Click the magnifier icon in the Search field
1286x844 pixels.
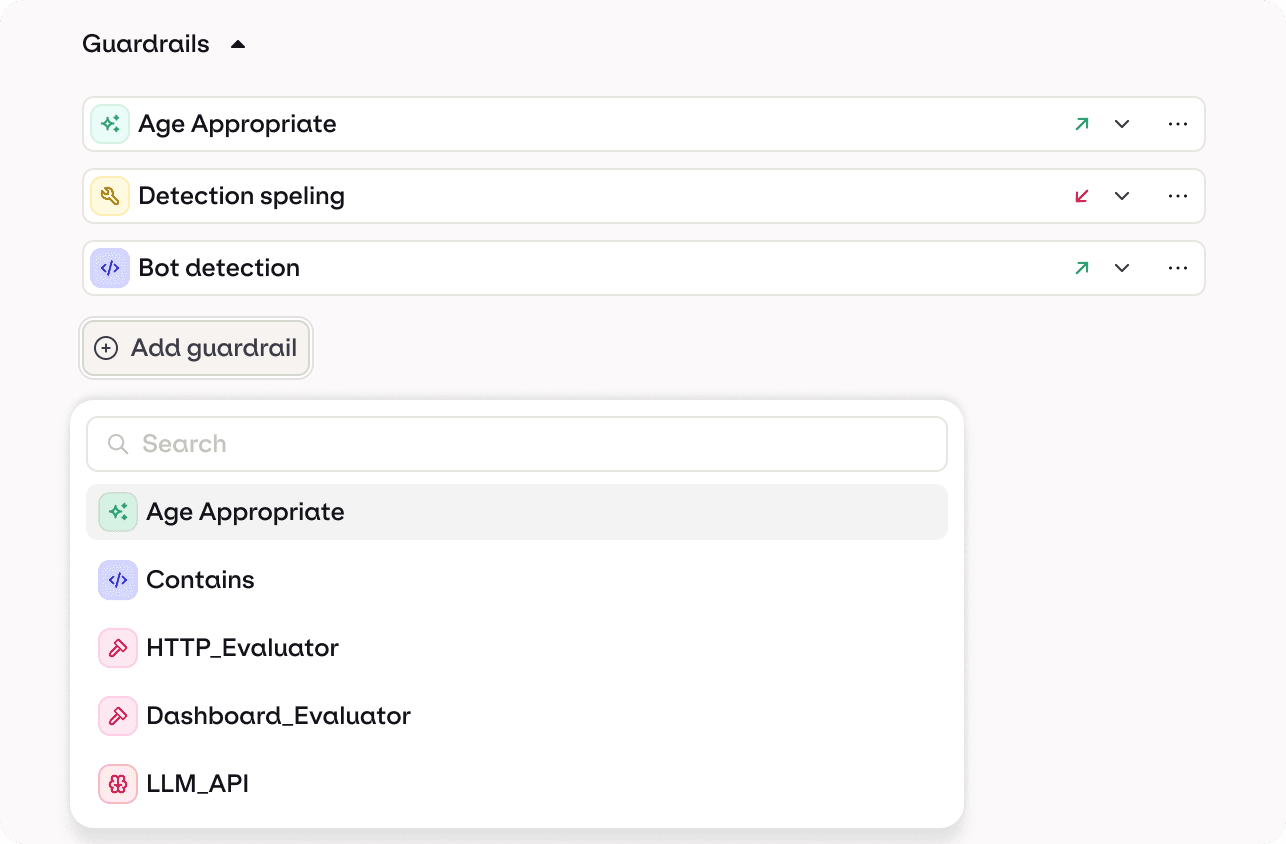pos(118,444)
